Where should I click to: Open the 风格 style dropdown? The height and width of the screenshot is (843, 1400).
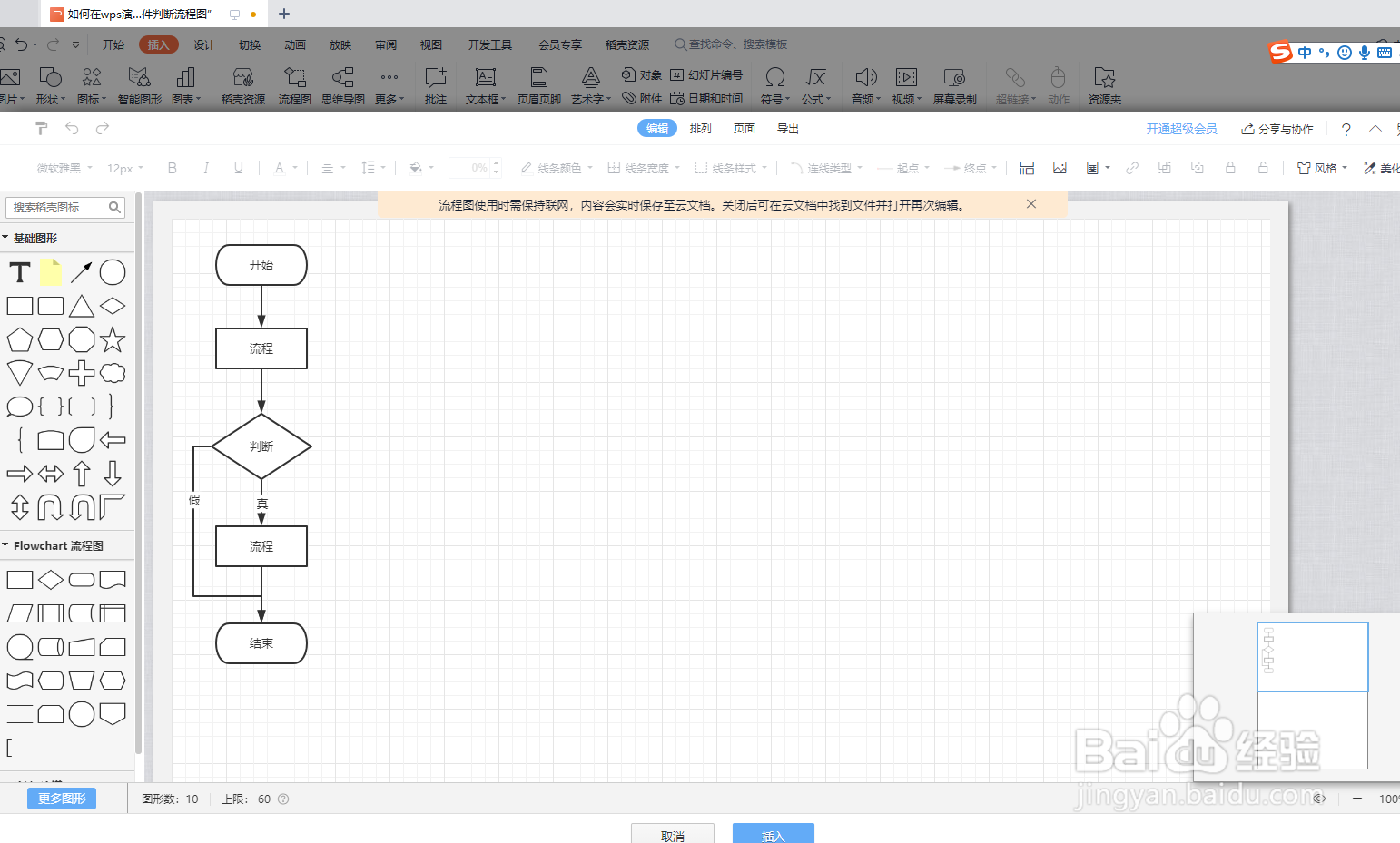click(1323, 168)
